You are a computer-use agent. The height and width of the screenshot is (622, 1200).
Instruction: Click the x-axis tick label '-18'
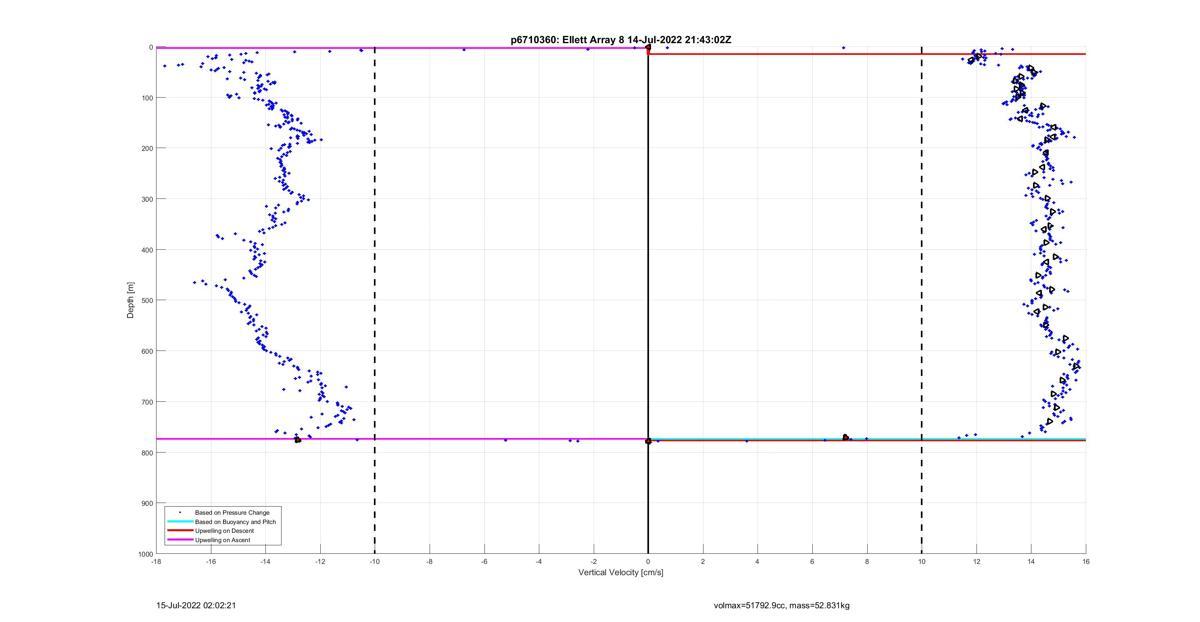point(156,561)
